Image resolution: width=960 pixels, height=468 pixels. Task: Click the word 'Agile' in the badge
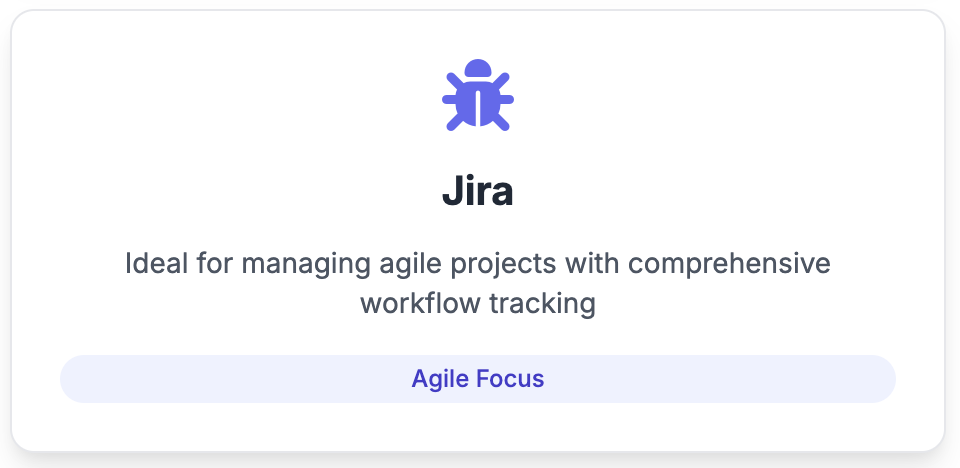coord(440,379)
